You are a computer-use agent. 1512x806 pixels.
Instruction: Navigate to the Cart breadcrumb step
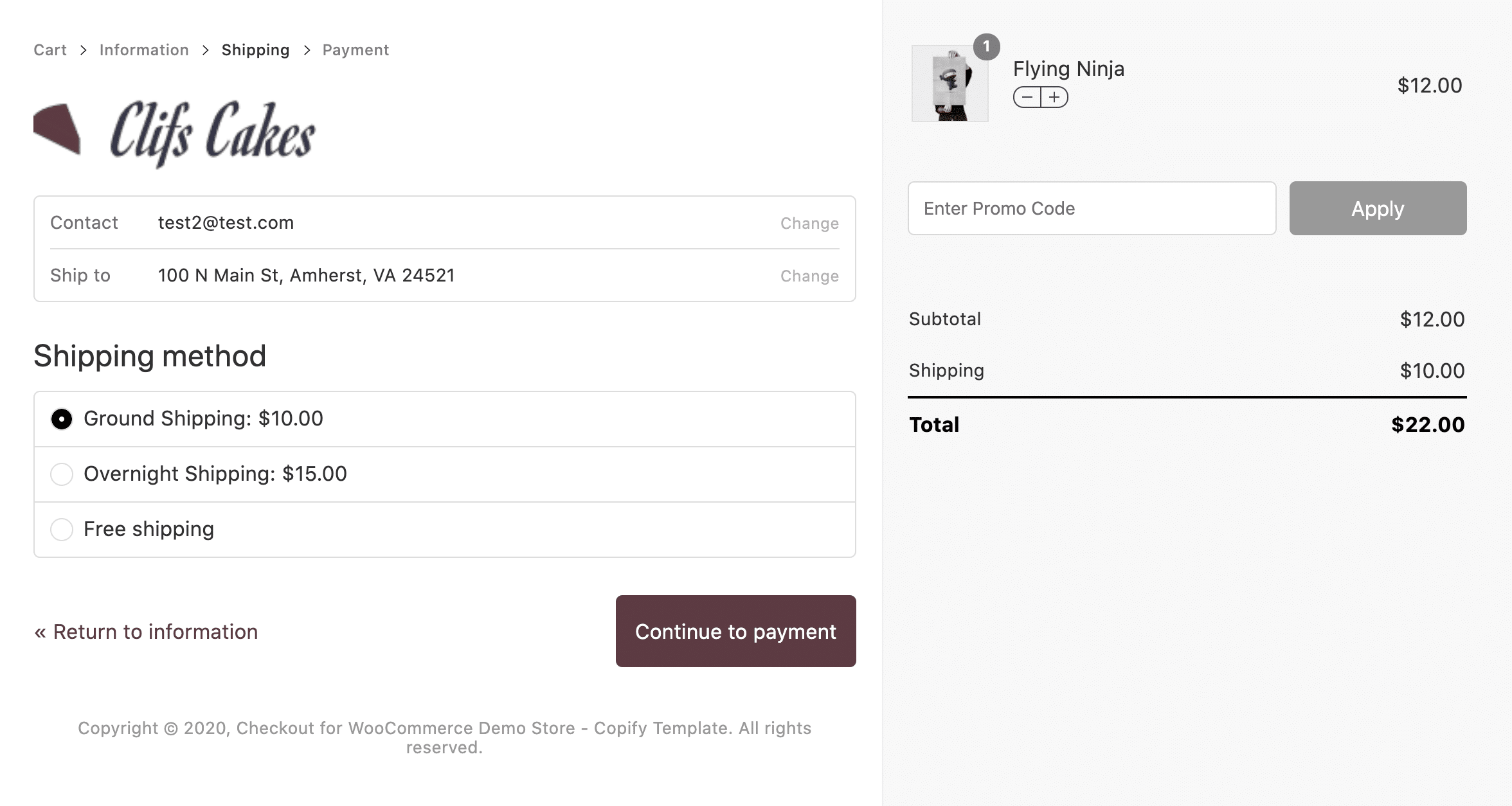[50, 49]
